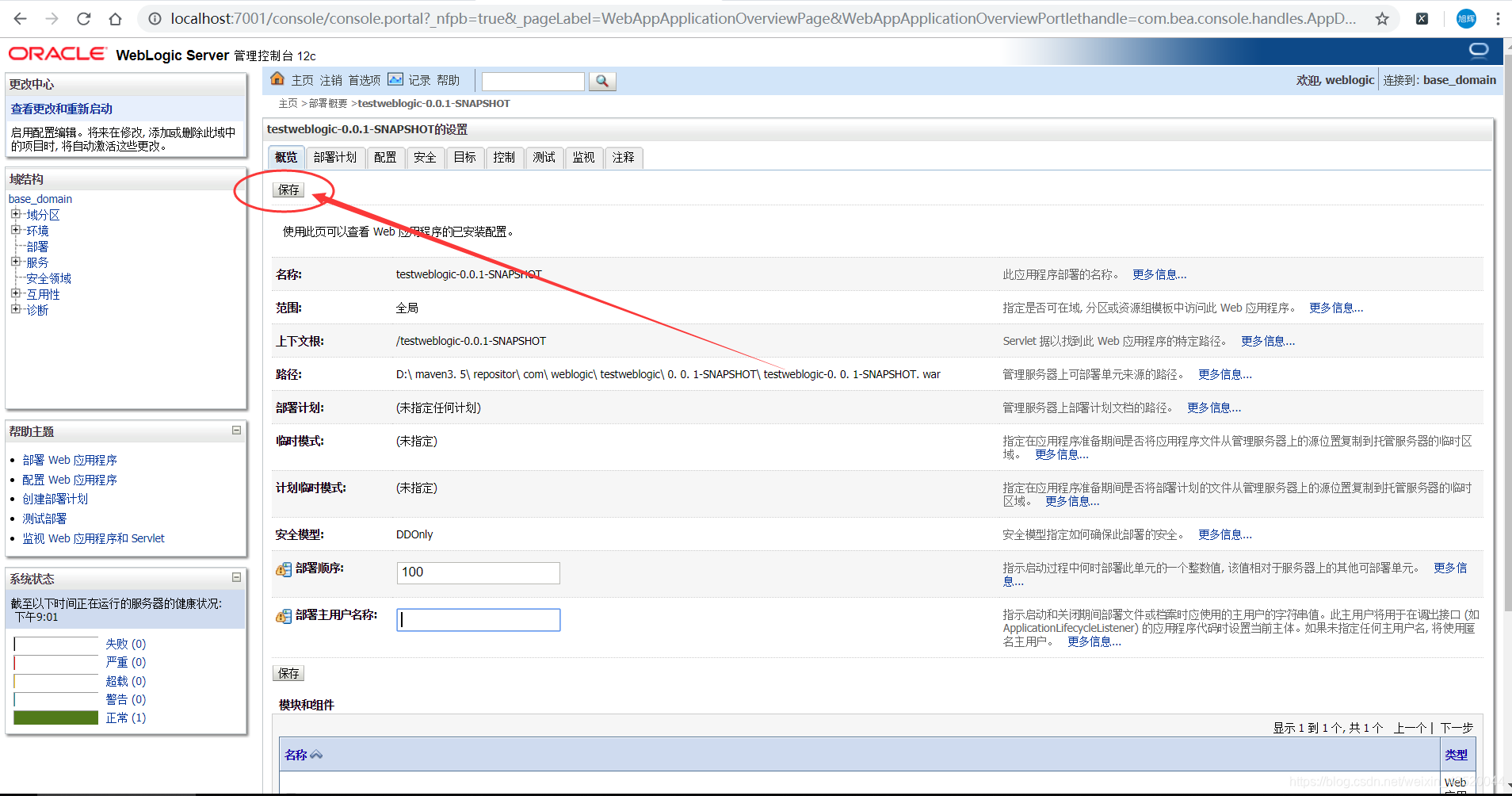Open 首选项 preferences link
The image size is (1512, 796).
(x=365, y=80)
